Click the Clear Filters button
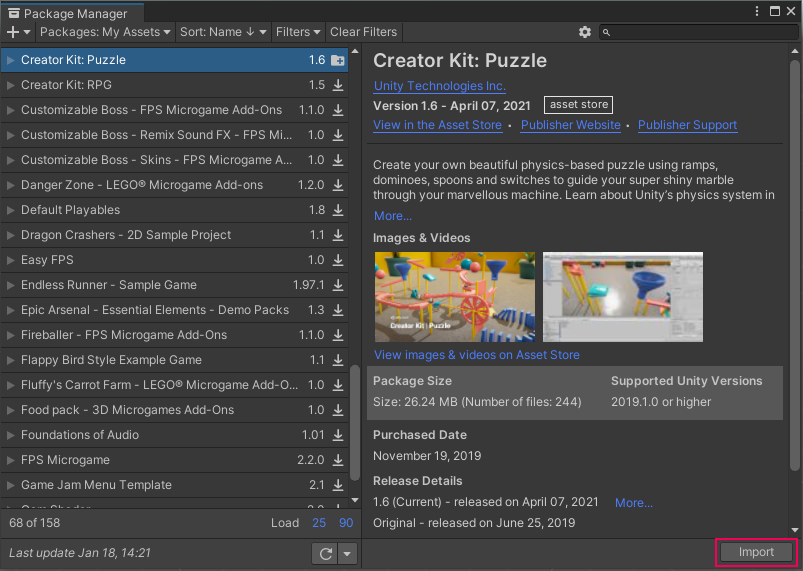Viewport: 803px width, 571px height. 364,32
